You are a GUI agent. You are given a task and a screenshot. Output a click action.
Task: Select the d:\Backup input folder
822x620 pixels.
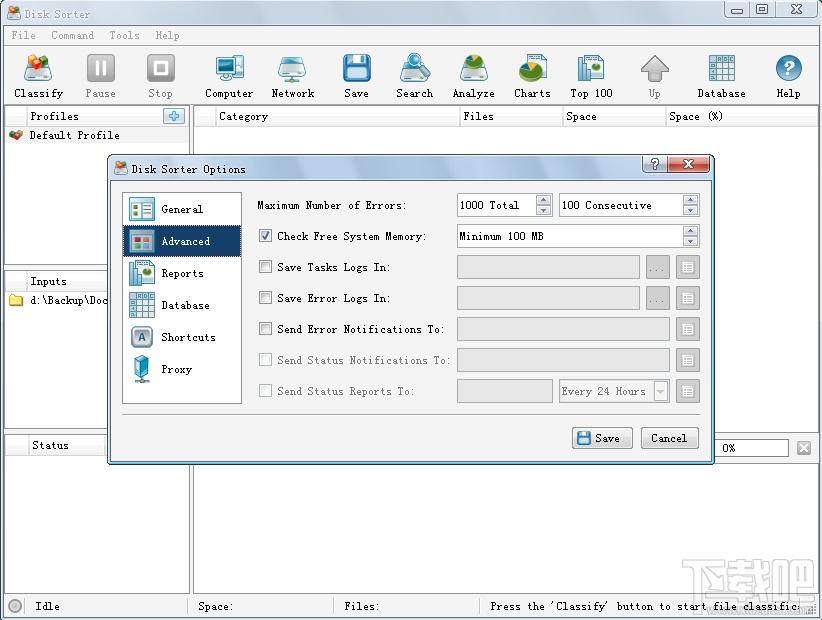pyautogui.click(x=58, y=300)
